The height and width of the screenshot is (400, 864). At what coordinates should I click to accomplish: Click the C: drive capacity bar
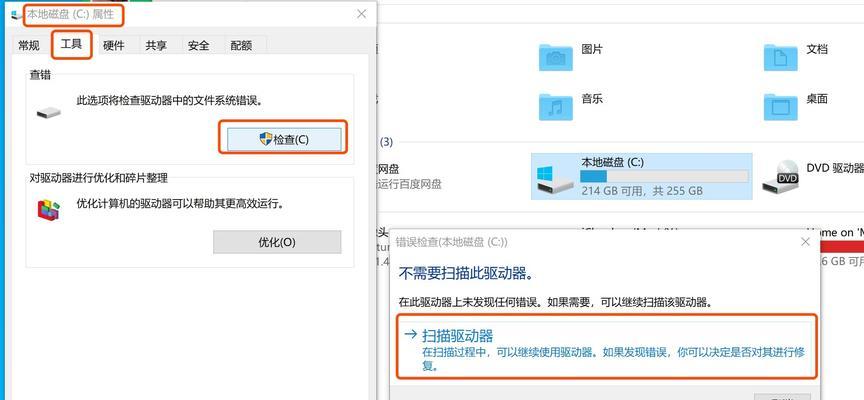665,176
